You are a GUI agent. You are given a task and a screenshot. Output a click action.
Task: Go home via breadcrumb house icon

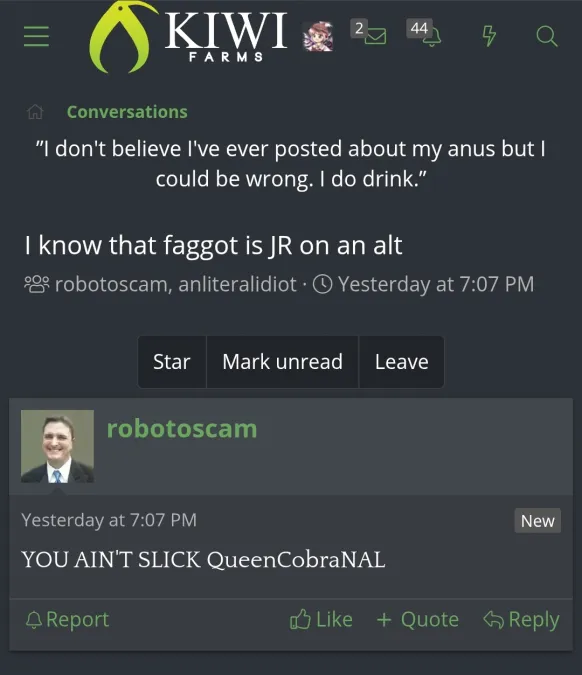pyautogui.click(x=35, y=112)
